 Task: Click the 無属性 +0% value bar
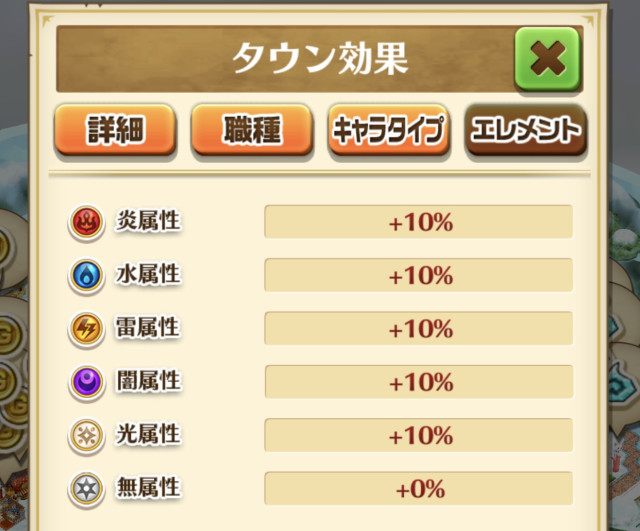coord(418,489)
